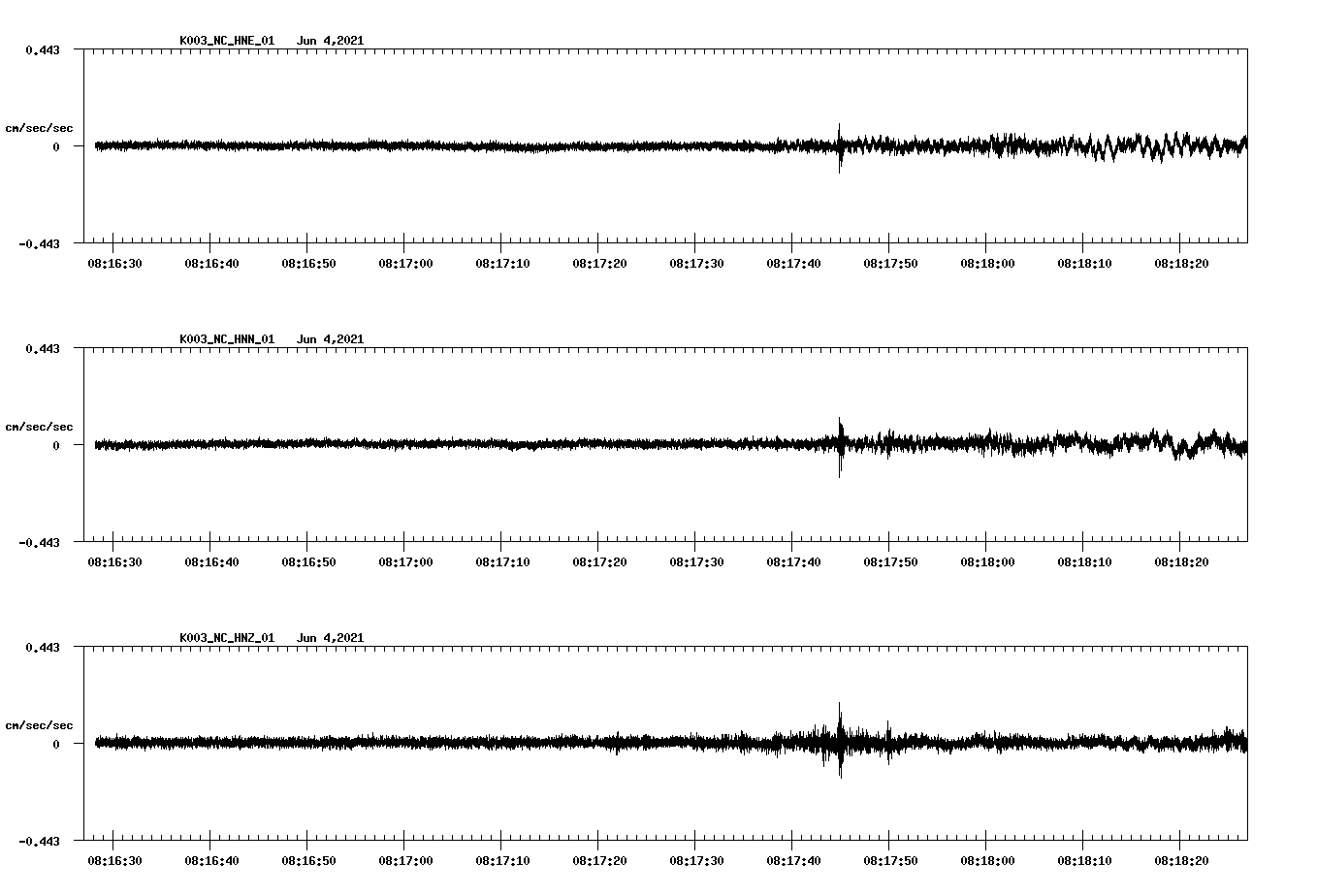Click the 08:18:20 label under the HNN plot
Image resolution: width=1317 pixels, height=896 pixels.
point(1181,561)
